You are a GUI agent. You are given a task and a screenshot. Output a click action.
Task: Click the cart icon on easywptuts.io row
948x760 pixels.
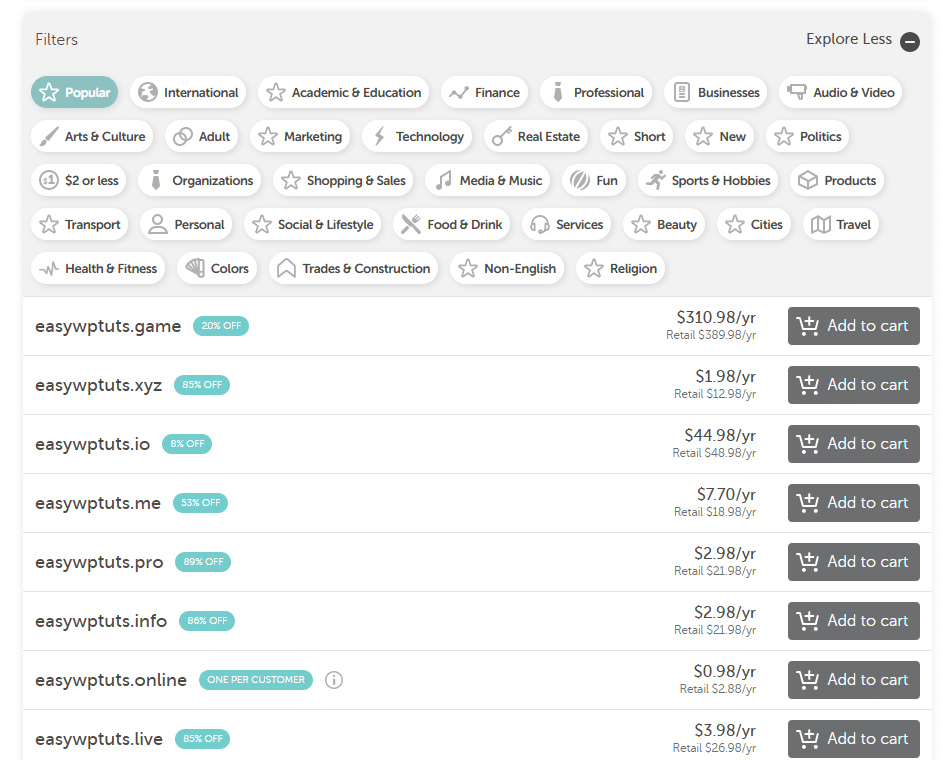coord(808,444)
